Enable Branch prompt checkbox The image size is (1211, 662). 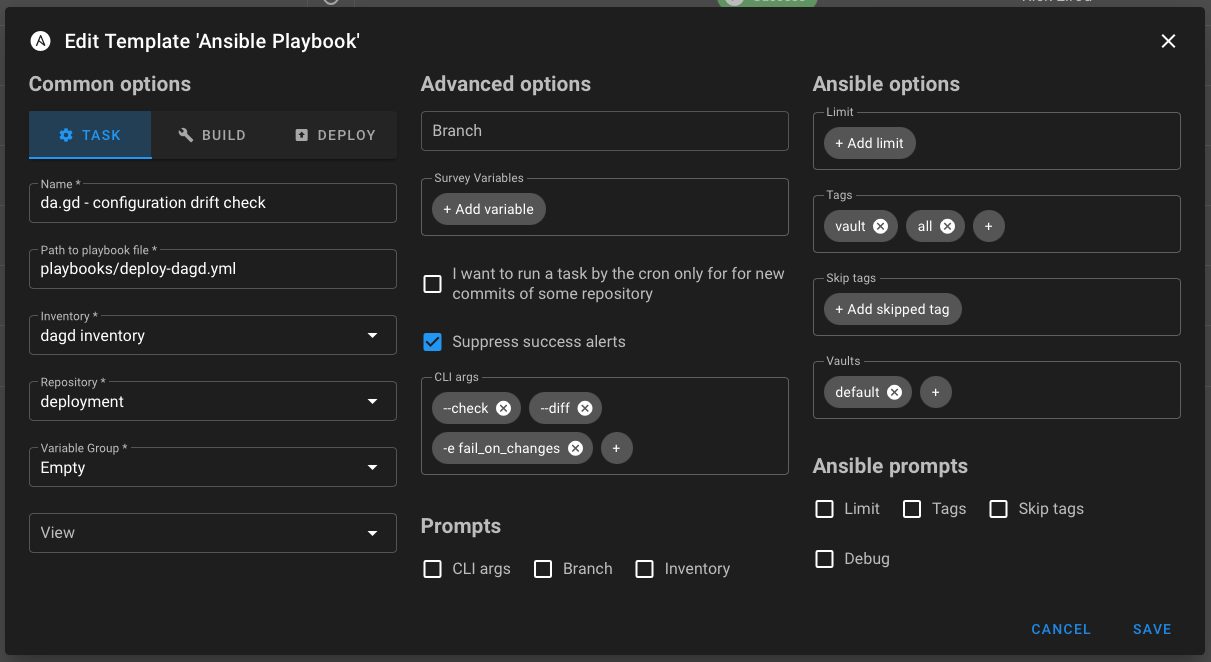(x=543, y=569)
